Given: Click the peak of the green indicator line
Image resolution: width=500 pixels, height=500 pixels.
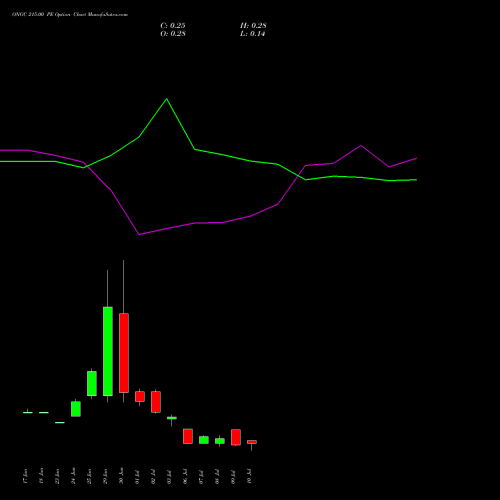Looking at the screenshot, I should click(x=167, y=99).
